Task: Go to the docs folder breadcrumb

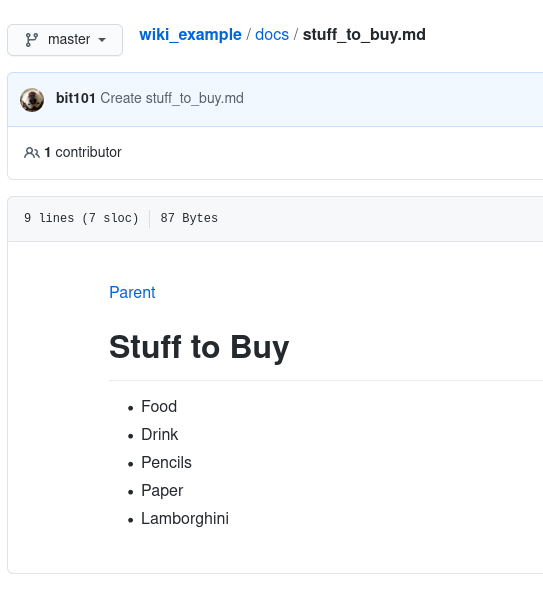Action: [272, 35]
